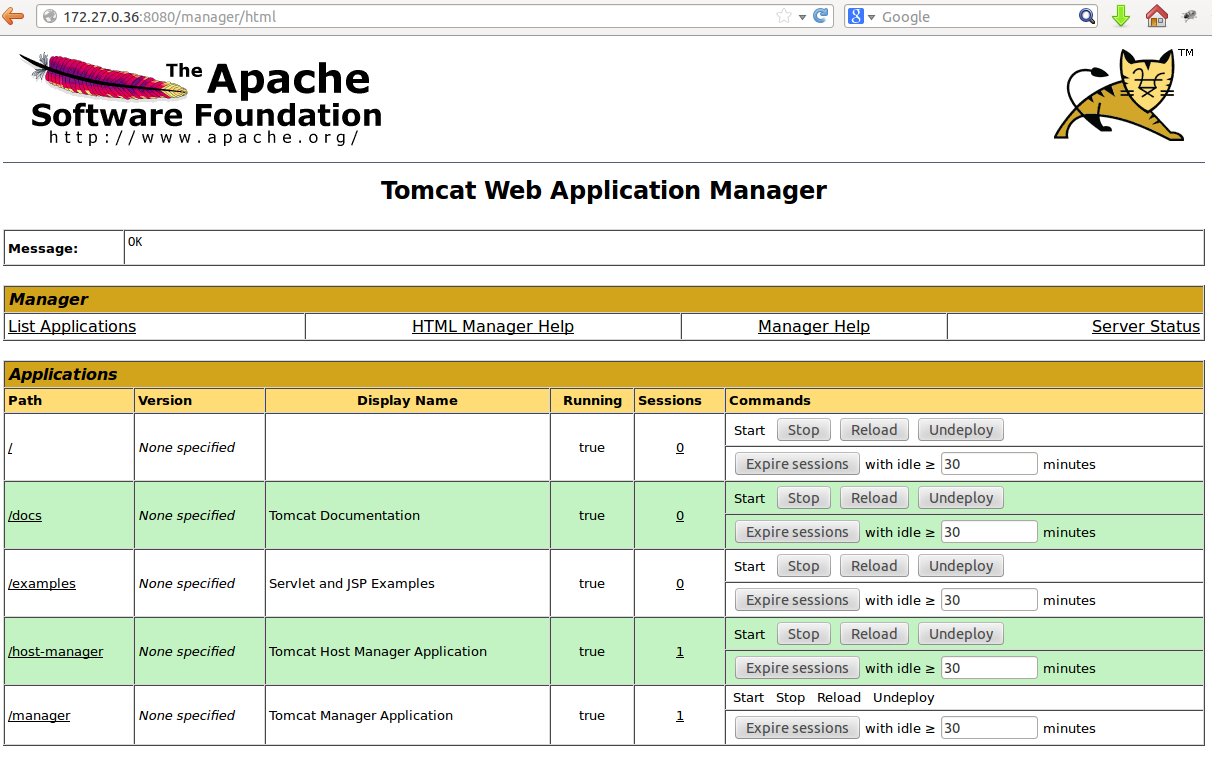Click the Apache Software Foundation feather logo
The image size is (1212, 759).
[200, 98]
